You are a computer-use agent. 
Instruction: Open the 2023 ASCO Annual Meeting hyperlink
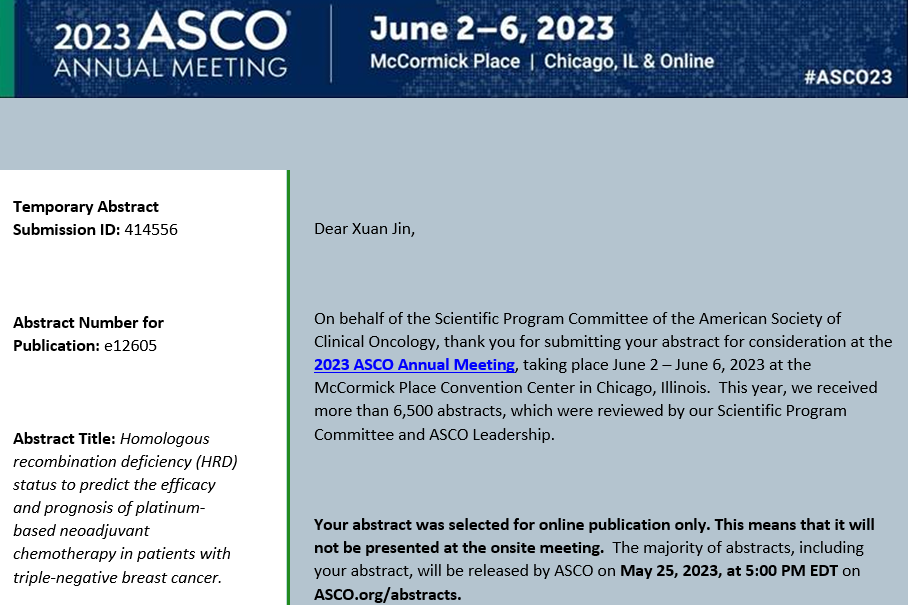(x=414, y=365)
